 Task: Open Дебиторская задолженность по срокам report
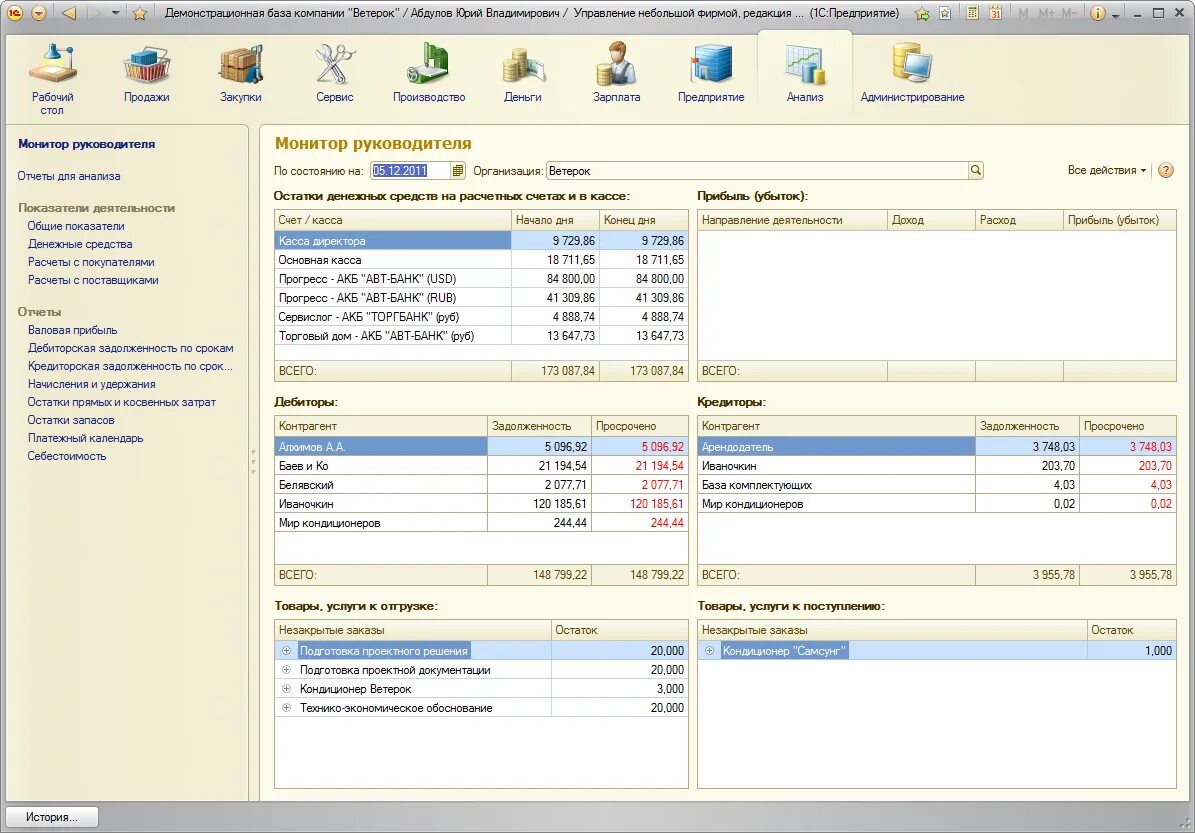130,348
